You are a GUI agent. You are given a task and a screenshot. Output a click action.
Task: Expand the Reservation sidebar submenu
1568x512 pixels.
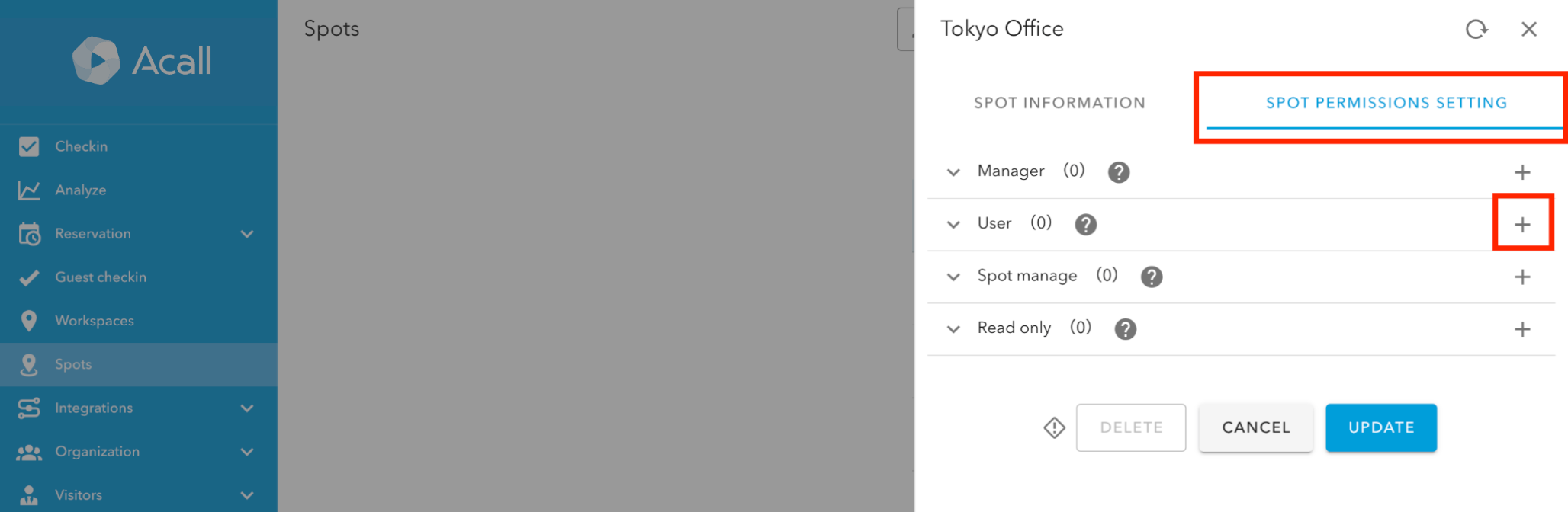[246, 234]
